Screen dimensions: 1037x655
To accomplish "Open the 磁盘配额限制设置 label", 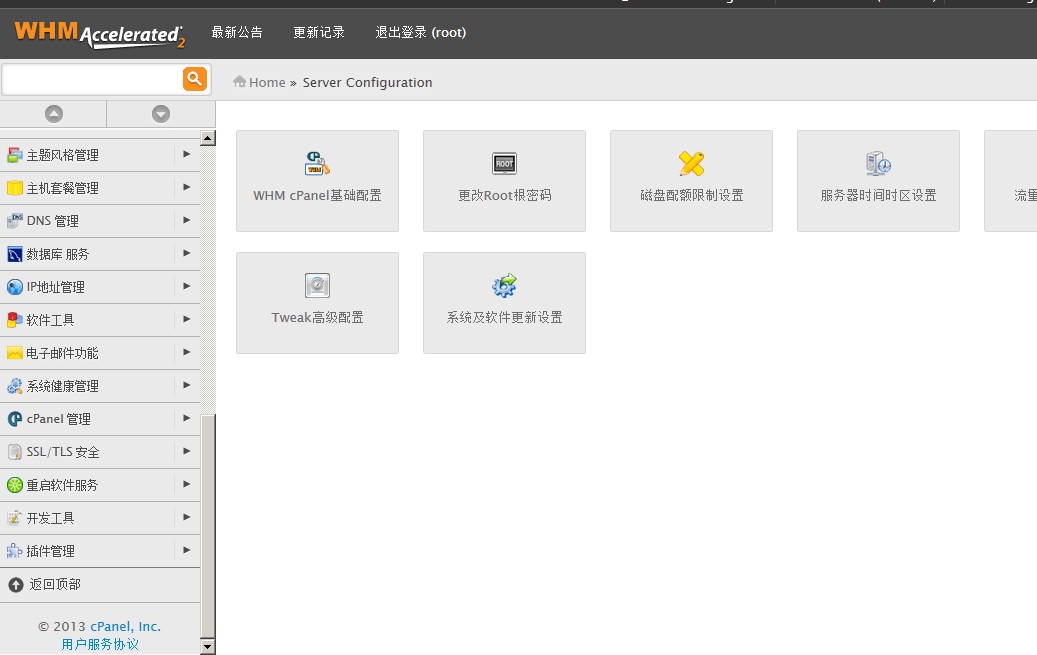I will (x=692, y=195).
